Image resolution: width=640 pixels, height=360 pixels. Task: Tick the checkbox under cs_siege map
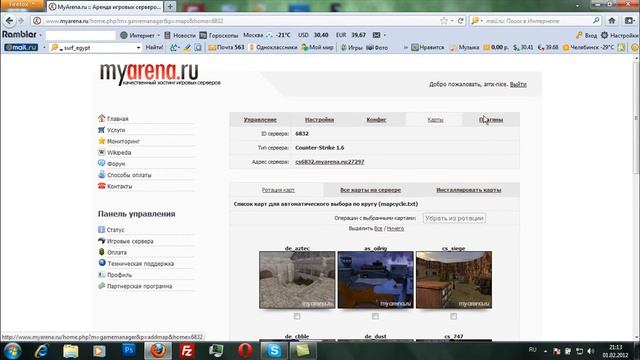[x=453, y=316]
